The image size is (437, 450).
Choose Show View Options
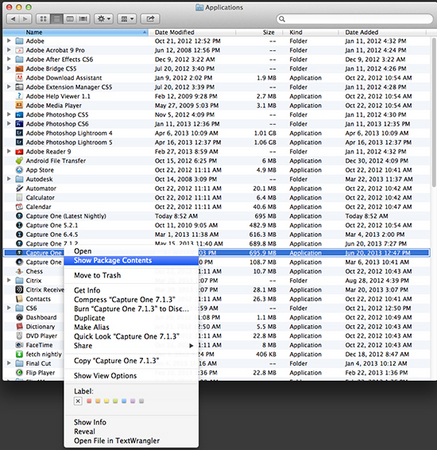131,376
